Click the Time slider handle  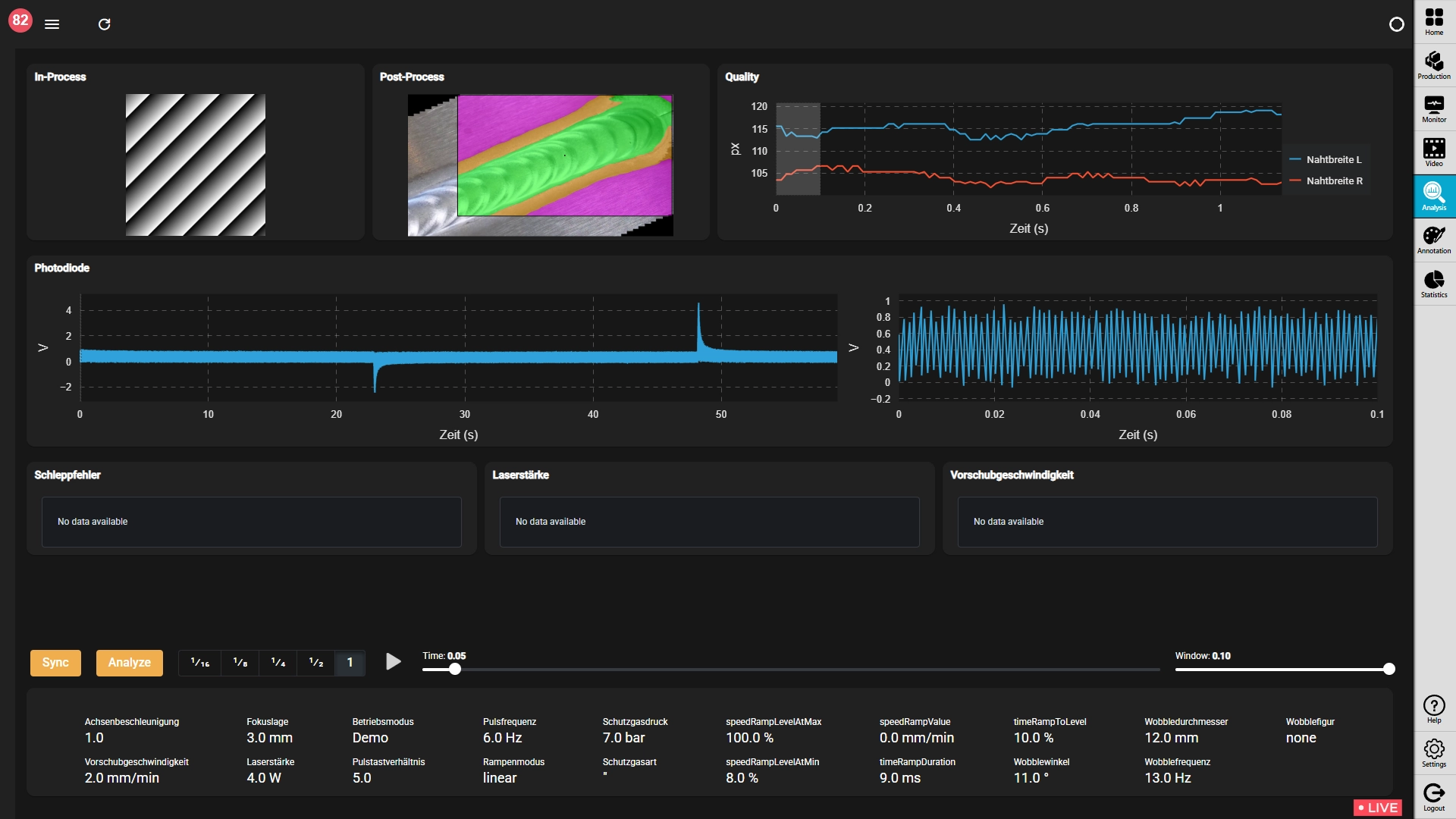click(455, 670)
